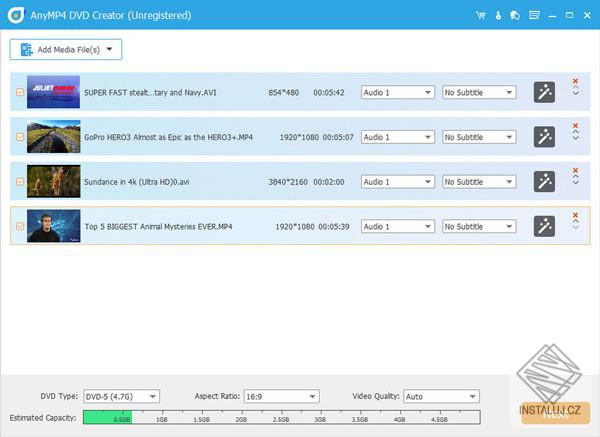Click the Estimated Capacity progress bar
The width and height of the screenshot is (600, 437).
(x=282, y=417)
